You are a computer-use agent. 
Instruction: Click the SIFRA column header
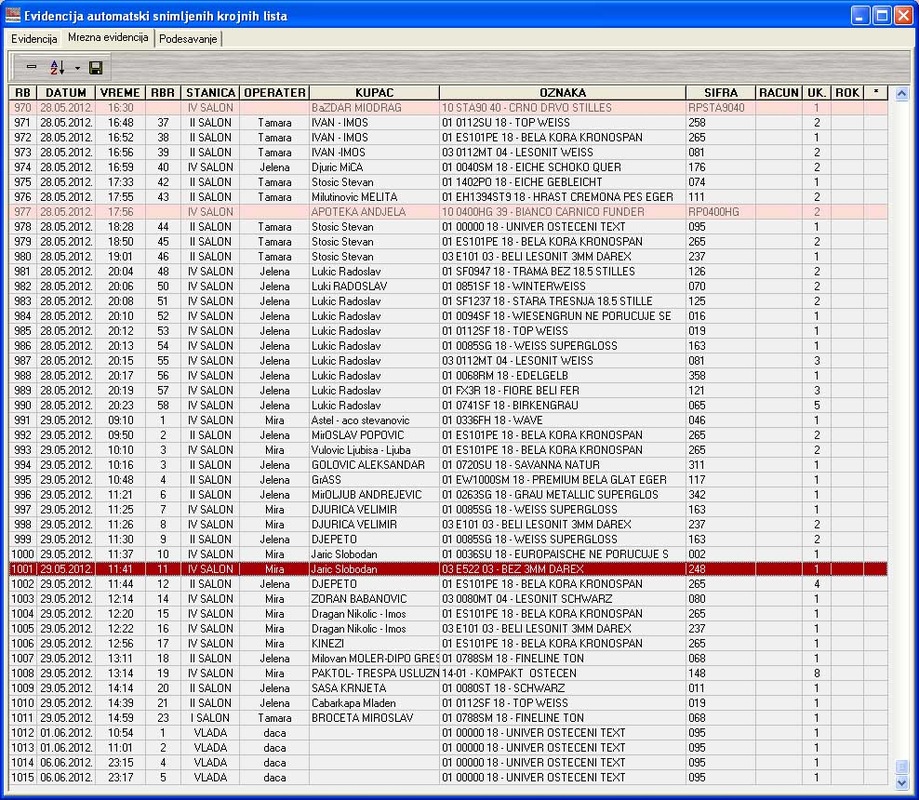coord(720,92)
